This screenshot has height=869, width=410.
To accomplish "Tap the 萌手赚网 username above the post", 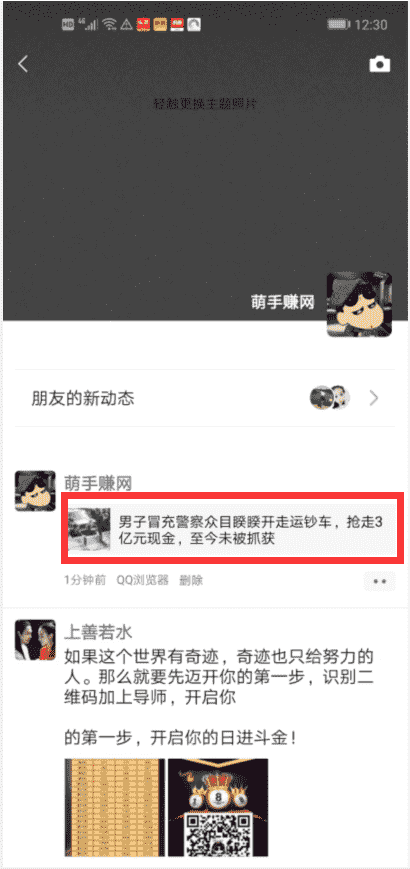I will 99,484.
